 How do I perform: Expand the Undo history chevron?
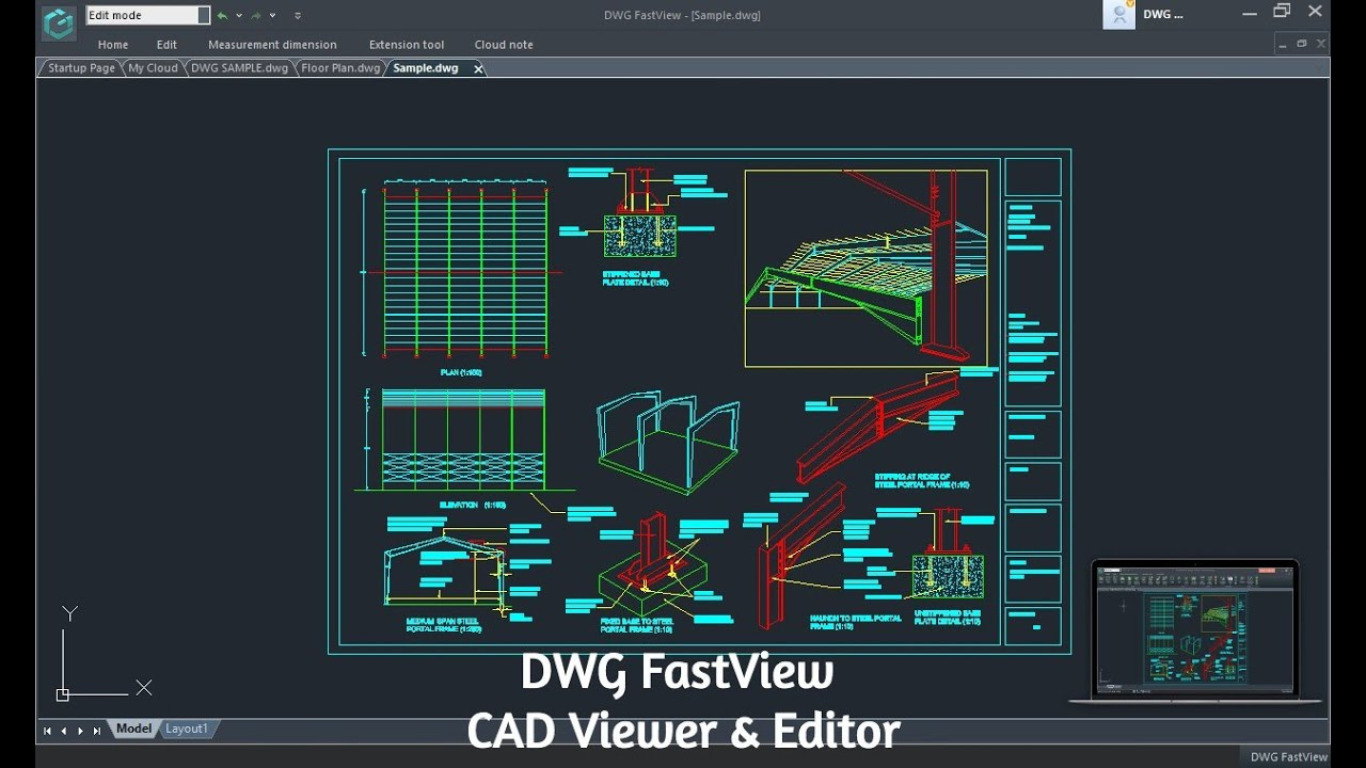click(x=239, y=15)
